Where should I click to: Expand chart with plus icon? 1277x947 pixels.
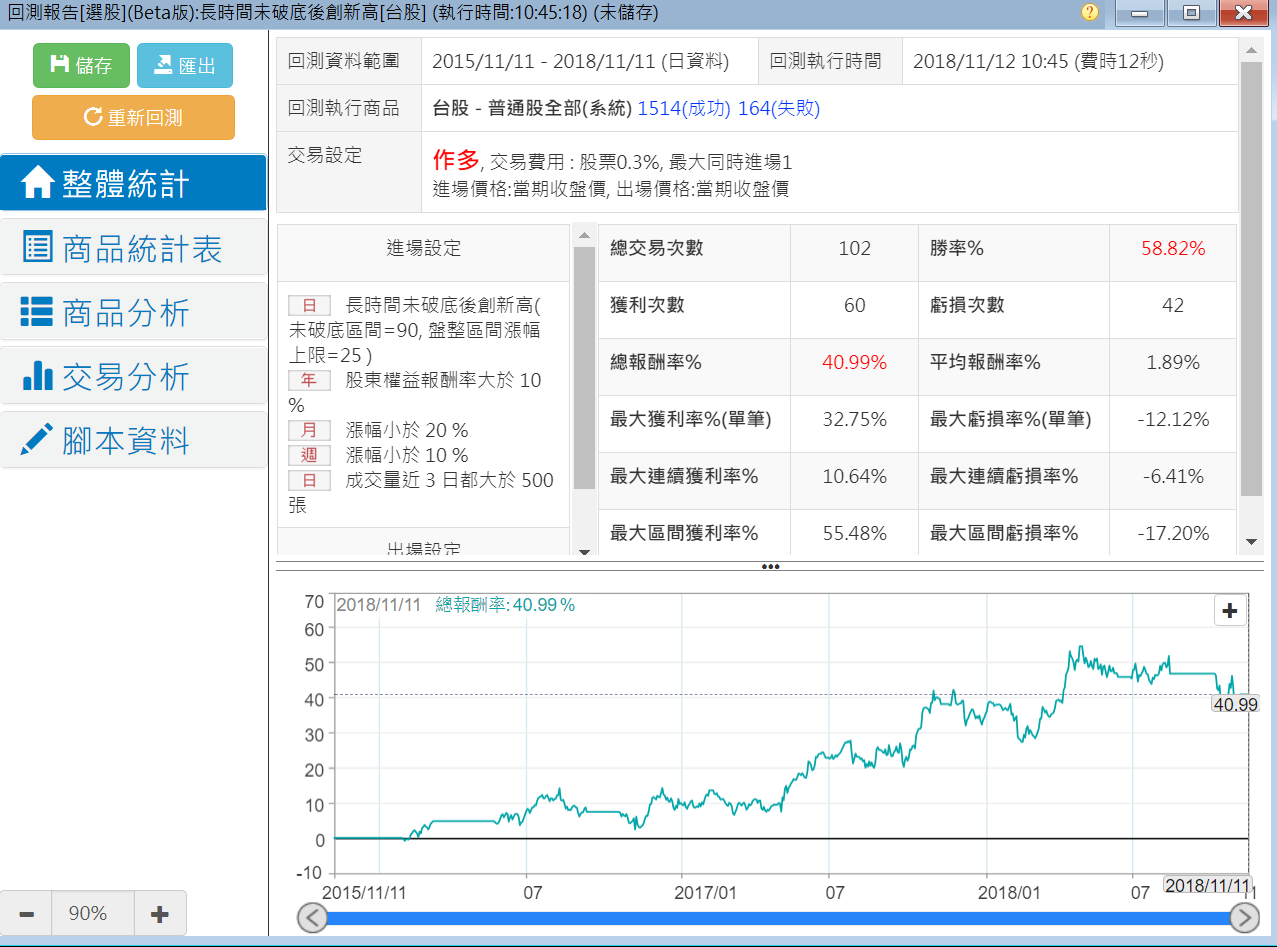coord(1229,611)
